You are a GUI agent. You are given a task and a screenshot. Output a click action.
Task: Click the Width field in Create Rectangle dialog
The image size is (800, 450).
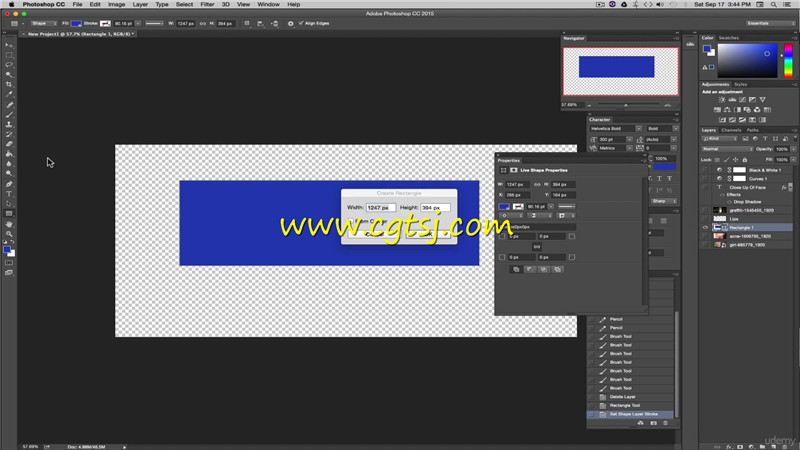(x=380, y=208)
